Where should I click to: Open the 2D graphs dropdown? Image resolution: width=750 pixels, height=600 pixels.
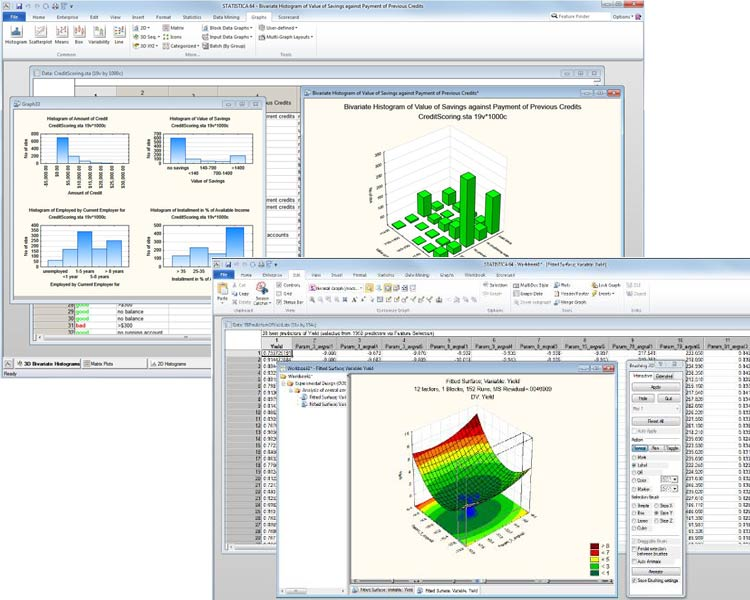(141, 28)
